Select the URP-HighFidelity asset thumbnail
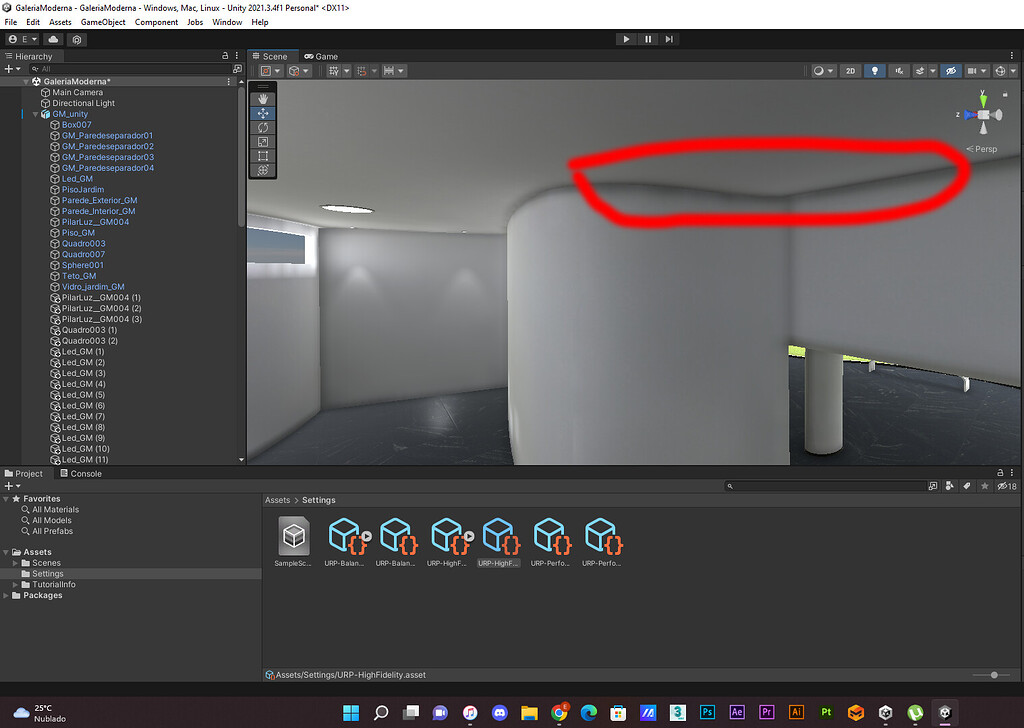 click(500, 535)
